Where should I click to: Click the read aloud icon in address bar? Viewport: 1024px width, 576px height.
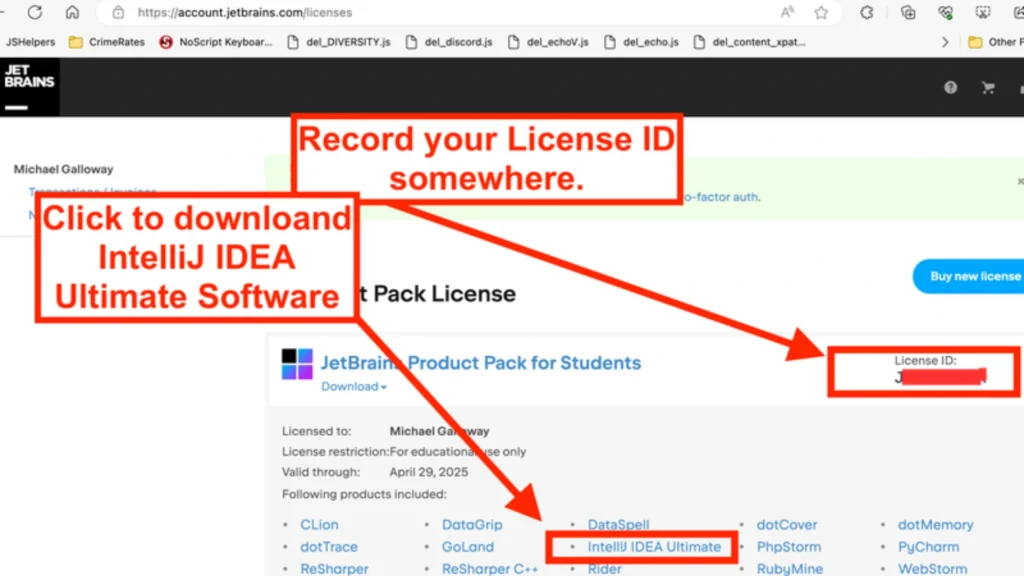787,13
